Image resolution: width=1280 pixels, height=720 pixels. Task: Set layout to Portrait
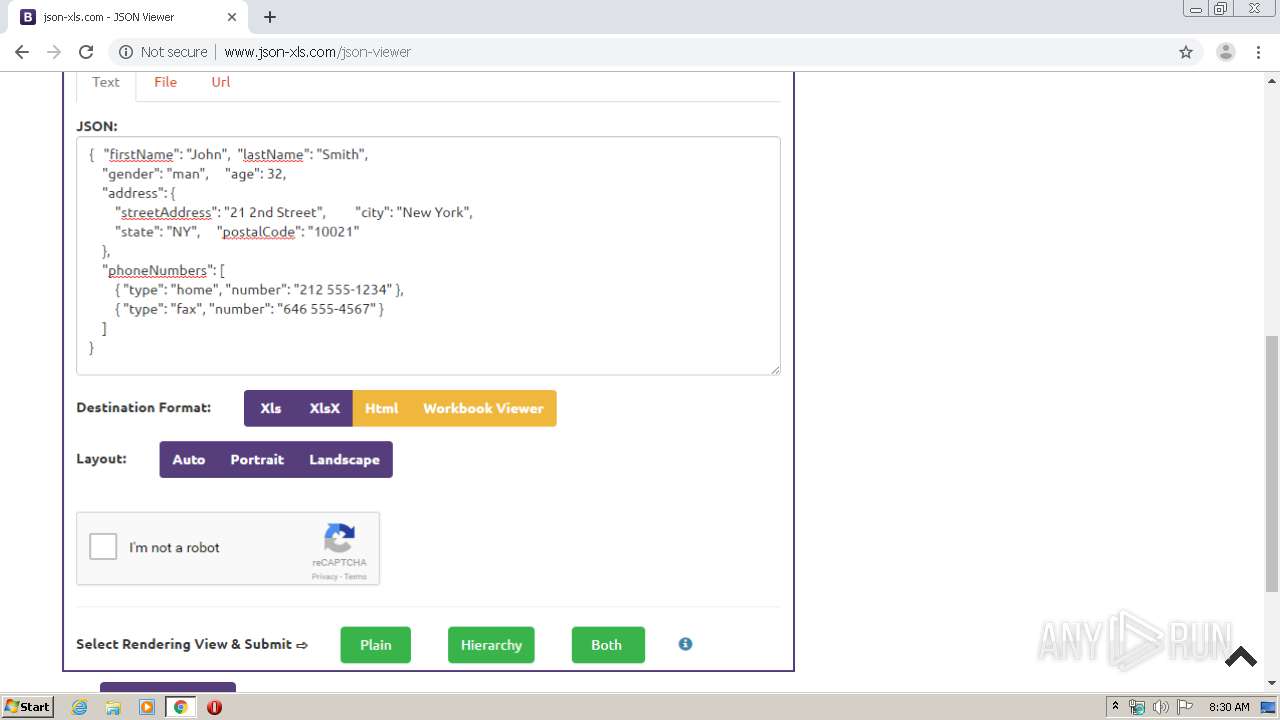click(x=257, y=459)
